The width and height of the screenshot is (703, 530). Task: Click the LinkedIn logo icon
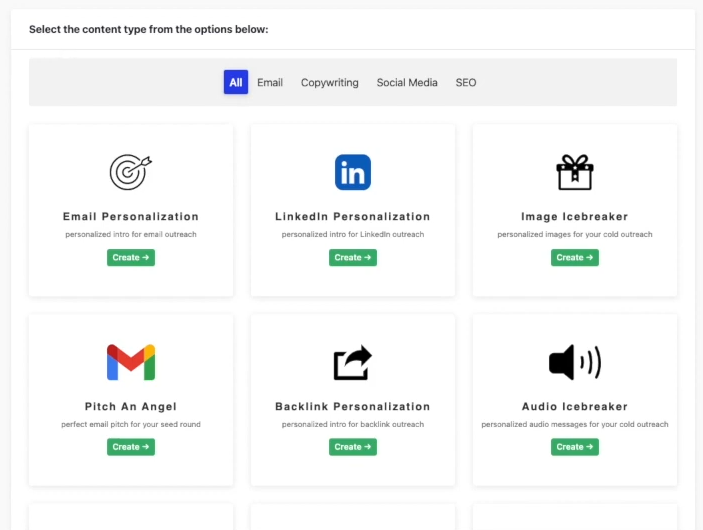(352, 172)
